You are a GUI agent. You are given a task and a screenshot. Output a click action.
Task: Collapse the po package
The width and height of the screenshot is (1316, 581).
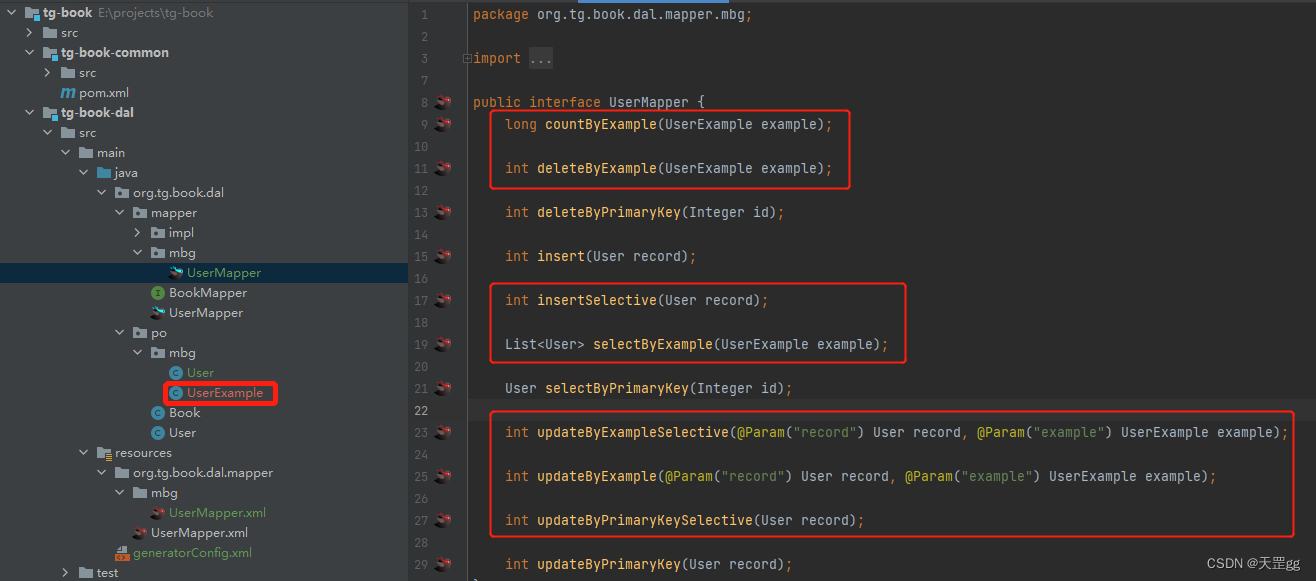(120, 333)
